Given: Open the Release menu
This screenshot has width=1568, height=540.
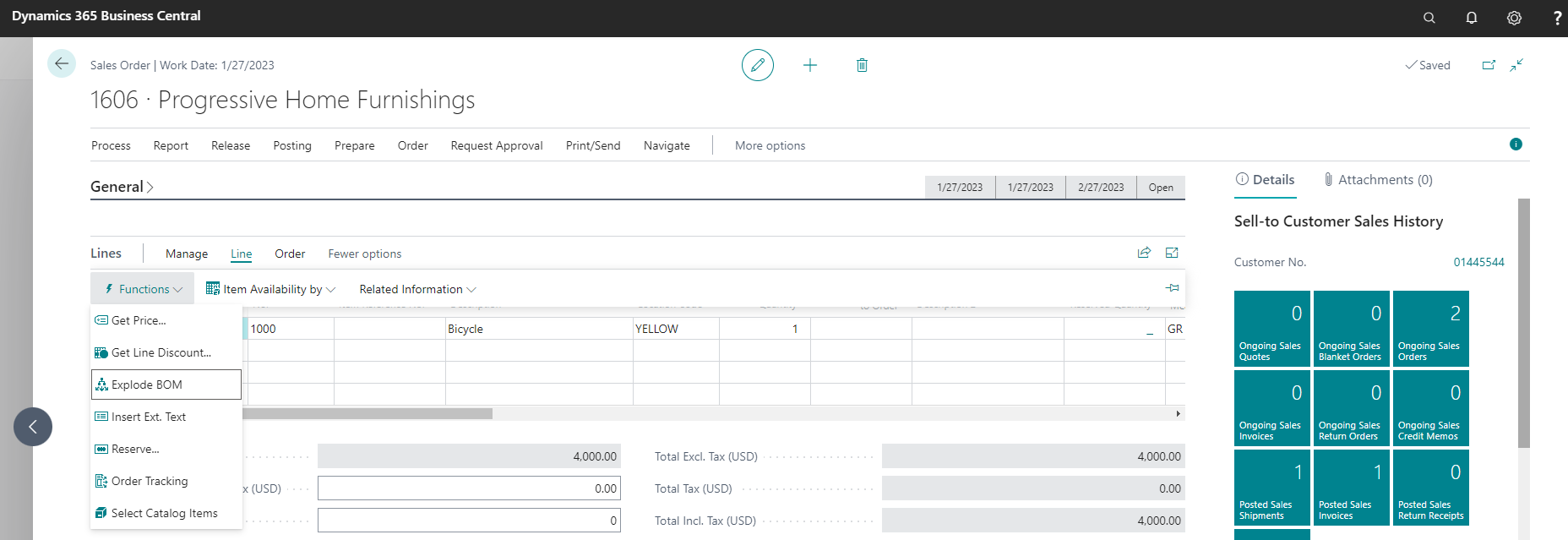Looking at the screenshot, I should [x=231, y=145].
